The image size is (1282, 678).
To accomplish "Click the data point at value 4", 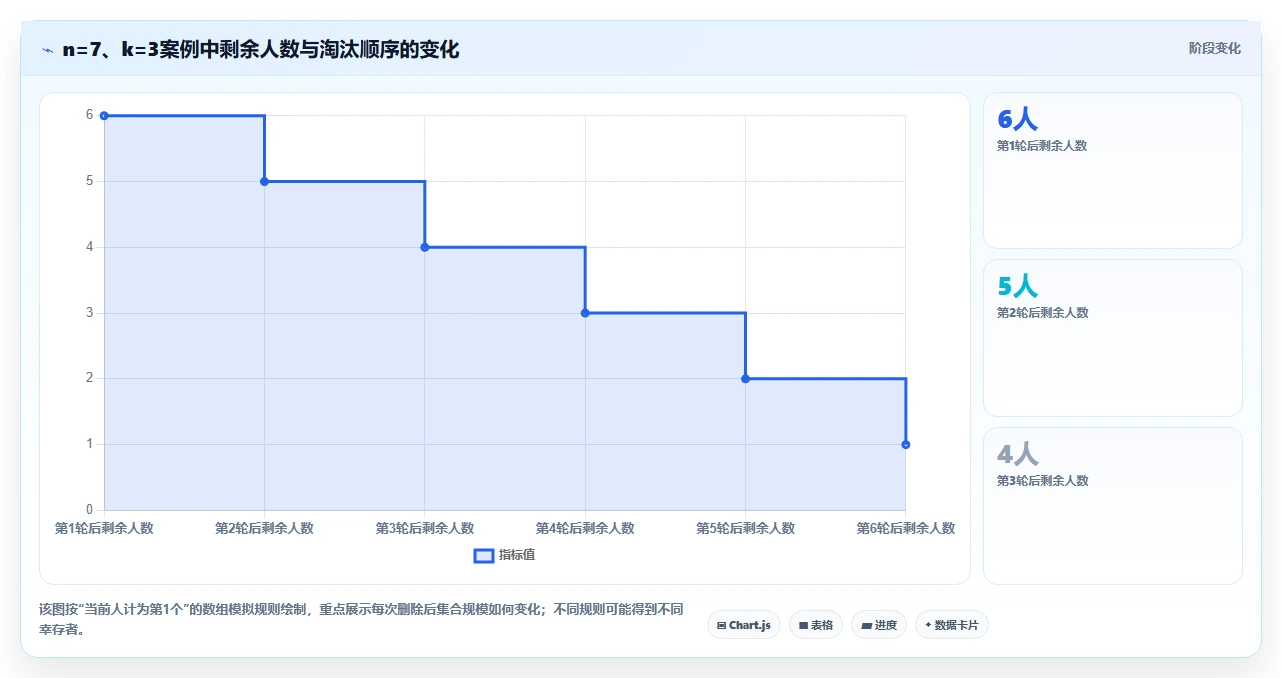I will click(x=425, y=247).
